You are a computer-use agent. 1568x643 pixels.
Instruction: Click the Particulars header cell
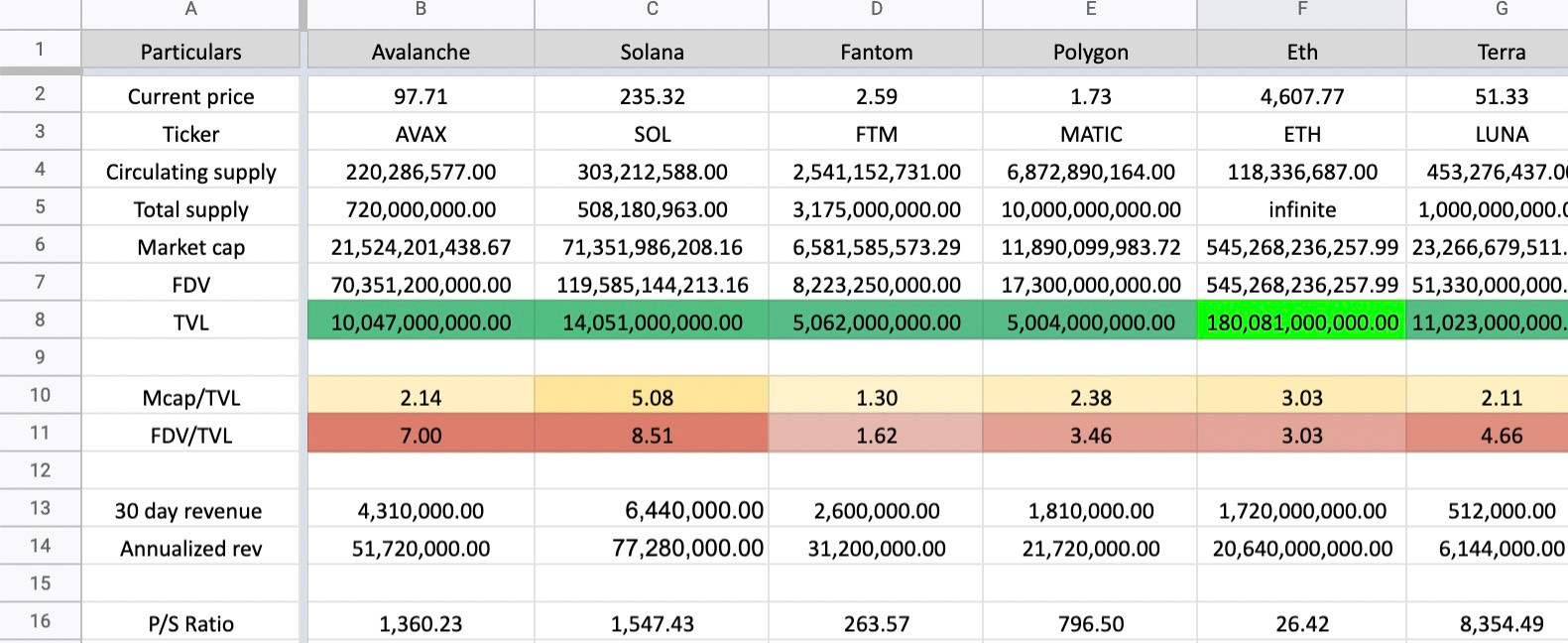190,51
